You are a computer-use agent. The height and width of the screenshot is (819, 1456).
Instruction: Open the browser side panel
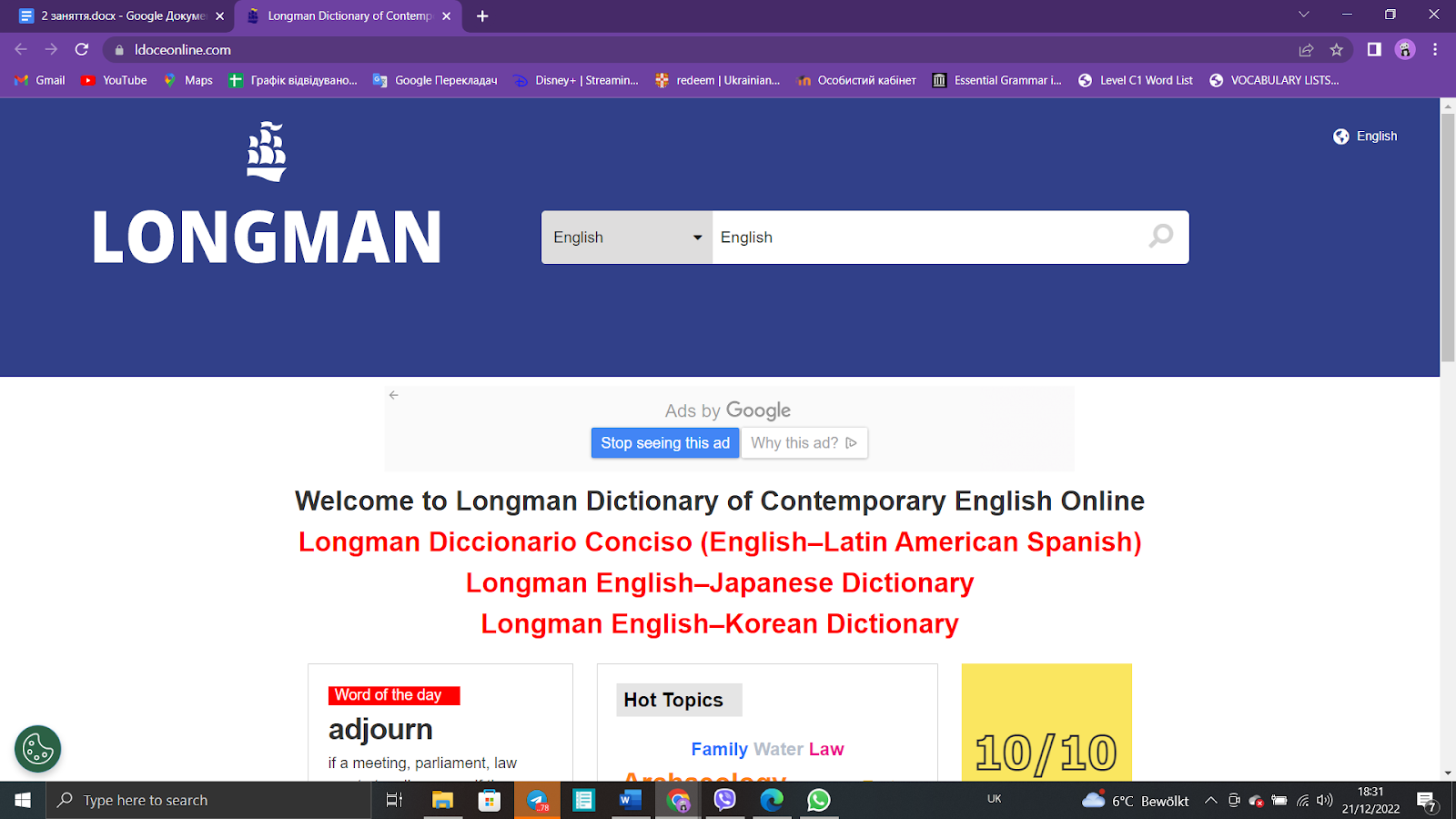click(1374, 49)
